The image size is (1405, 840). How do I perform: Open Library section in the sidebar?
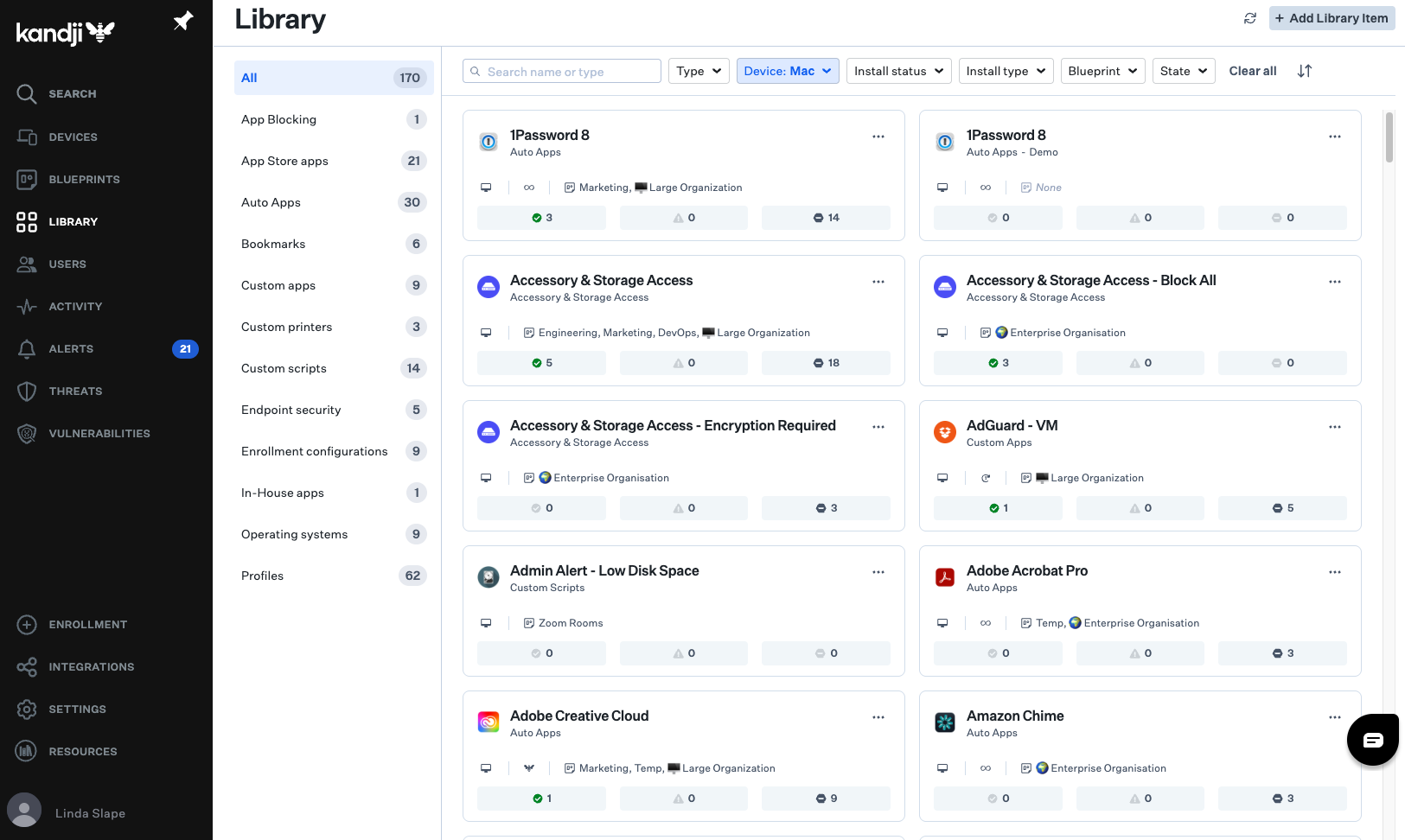[57, 221]
